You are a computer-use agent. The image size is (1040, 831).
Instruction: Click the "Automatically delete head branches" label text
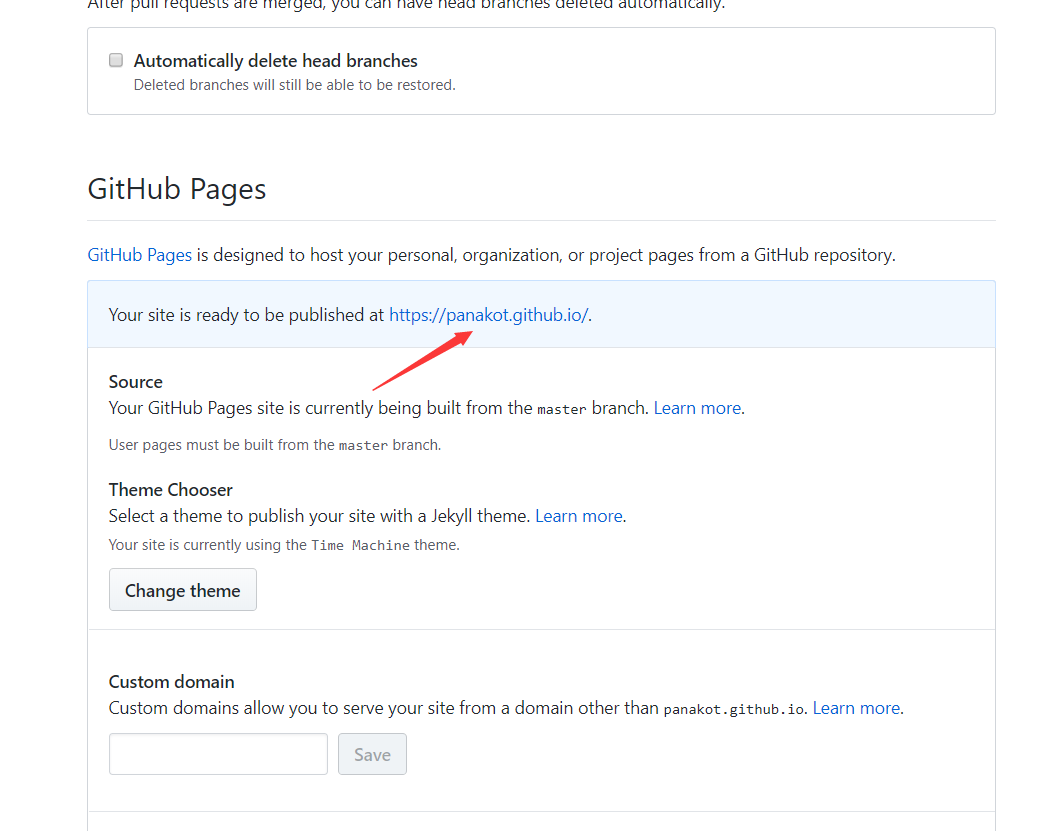(275, 61)
